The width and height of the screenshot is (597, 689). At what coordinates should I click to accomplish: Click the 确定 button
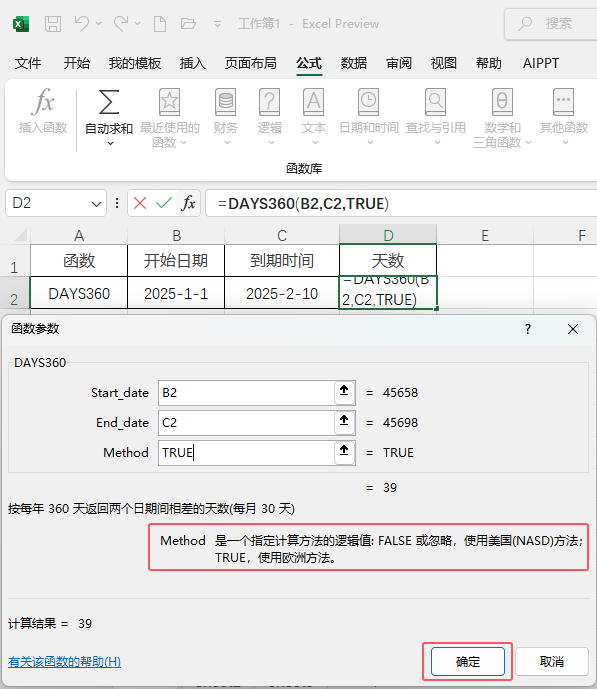(x=468, y=661)
